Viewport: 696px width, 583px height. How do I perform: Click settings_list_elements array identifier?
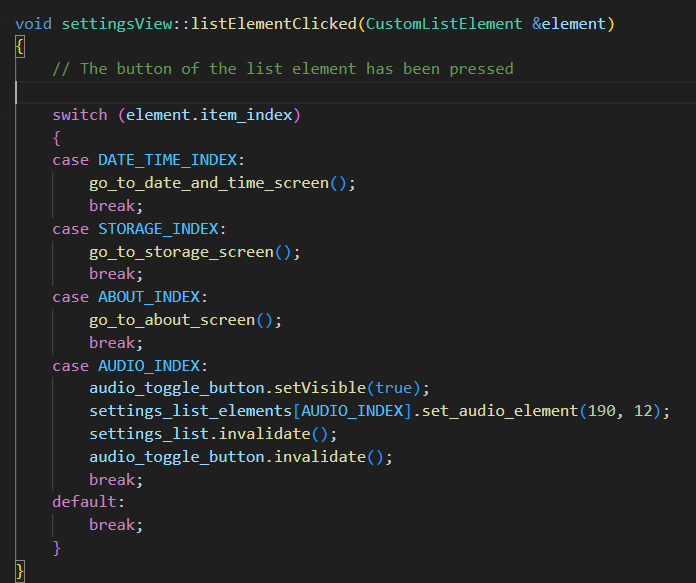click(190, 411)
